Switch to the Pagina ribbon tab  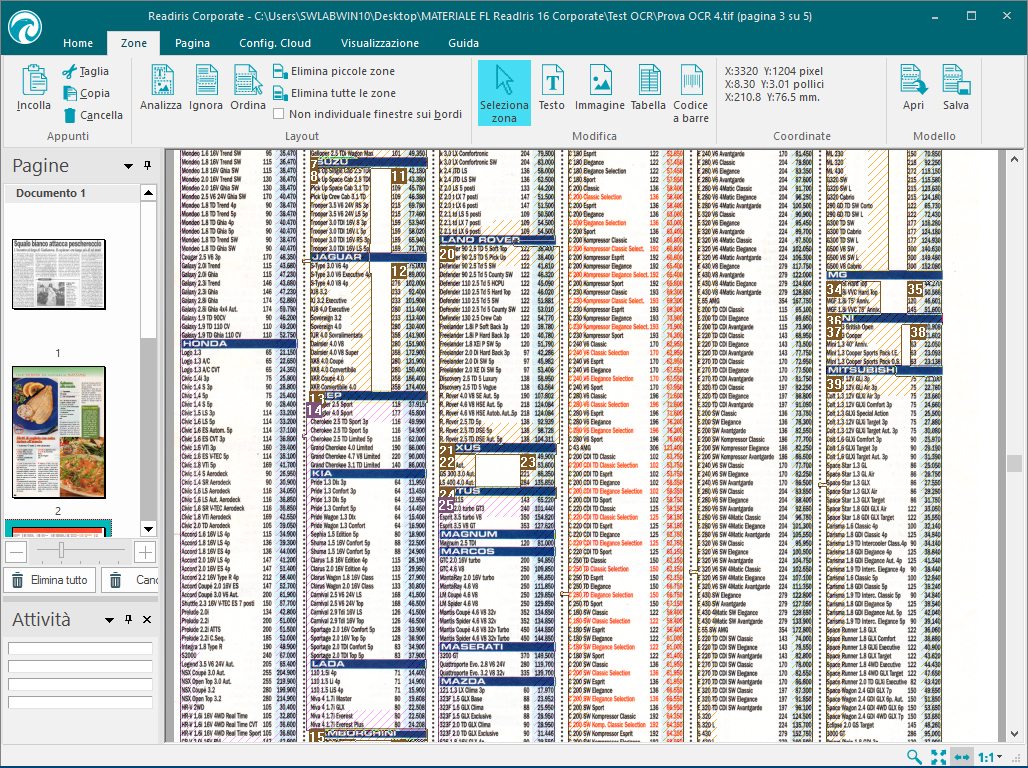click(x=192, y=44)
